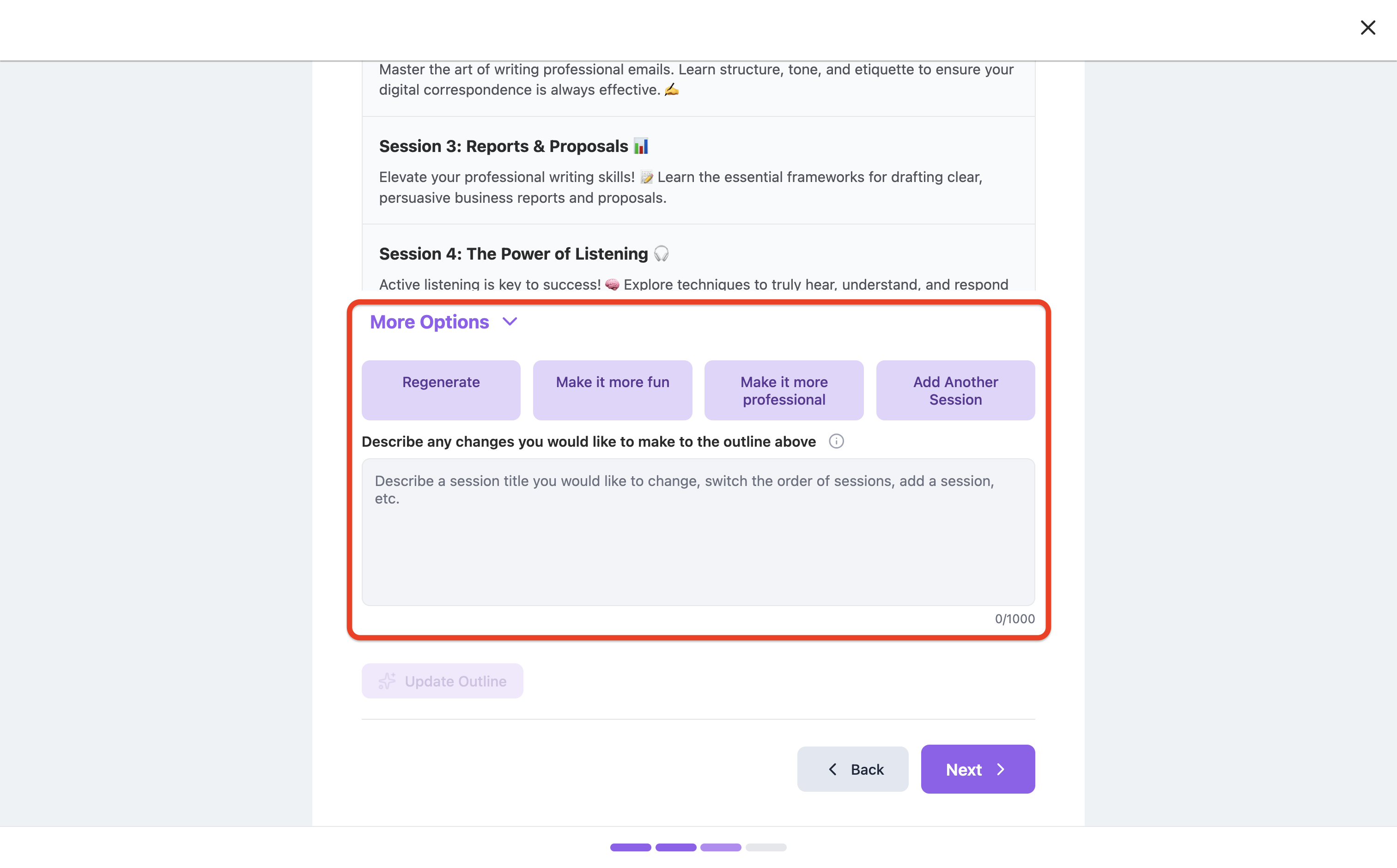Close the dialog with the X icon

[x=1368, y=28]
